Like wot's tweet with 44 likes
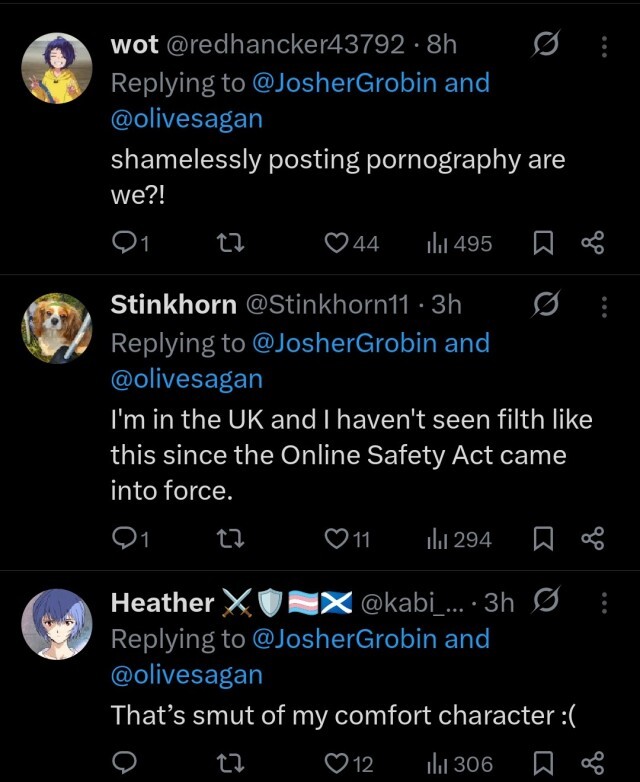The image size is (640, 782). pos(336,243)
